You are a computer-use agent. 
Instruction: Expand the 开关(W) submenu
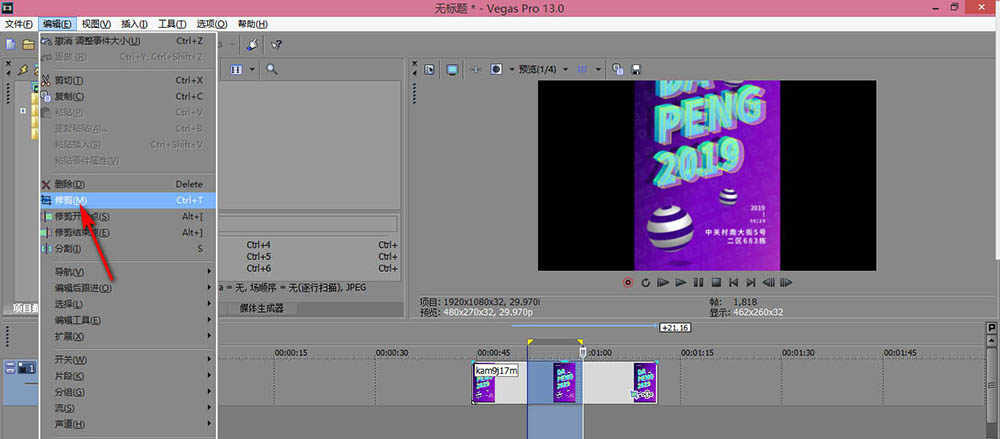point(128,359)
